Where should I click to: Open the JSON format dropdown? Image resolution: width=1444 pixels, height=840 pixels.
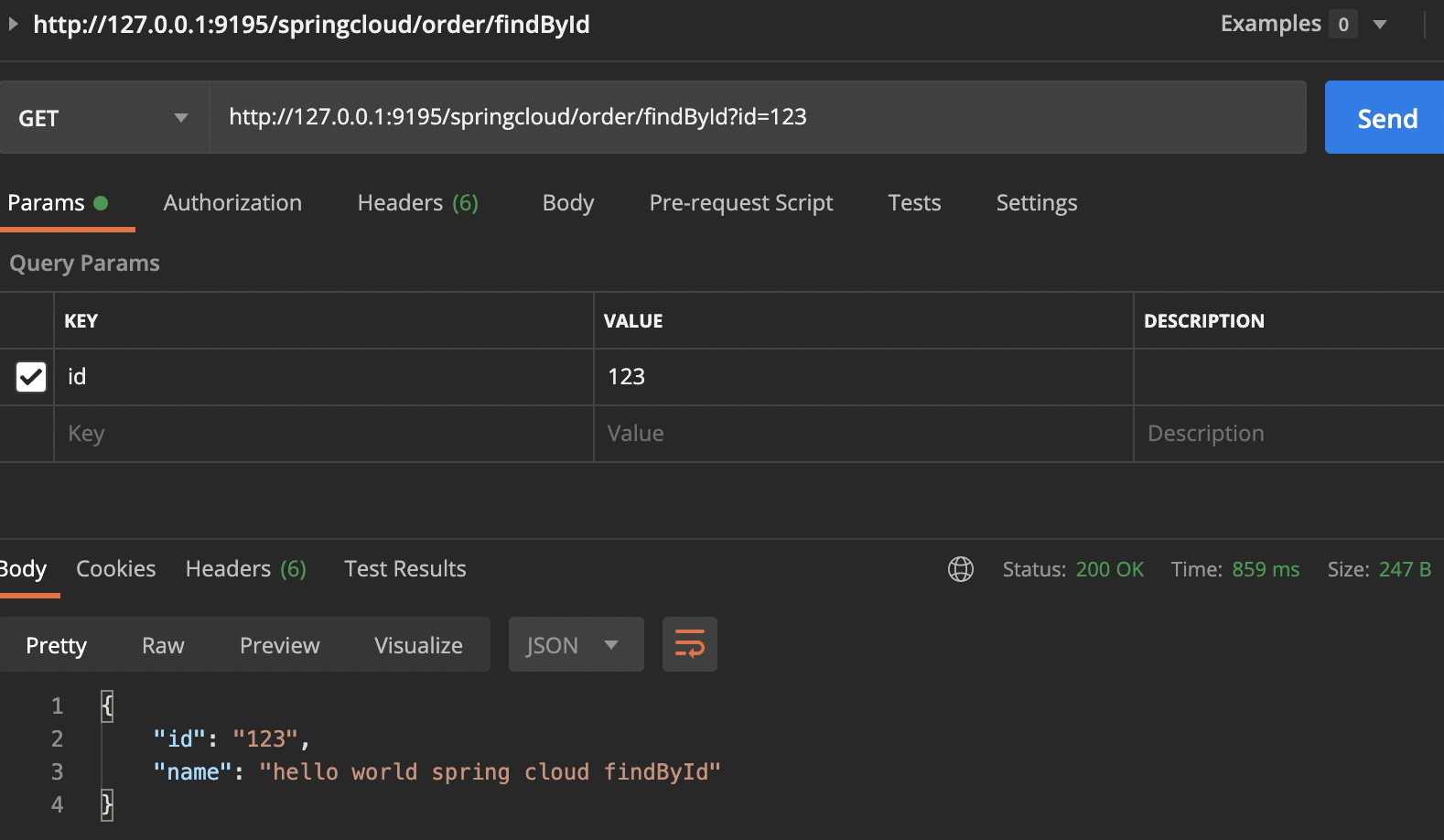pos(577,644)
